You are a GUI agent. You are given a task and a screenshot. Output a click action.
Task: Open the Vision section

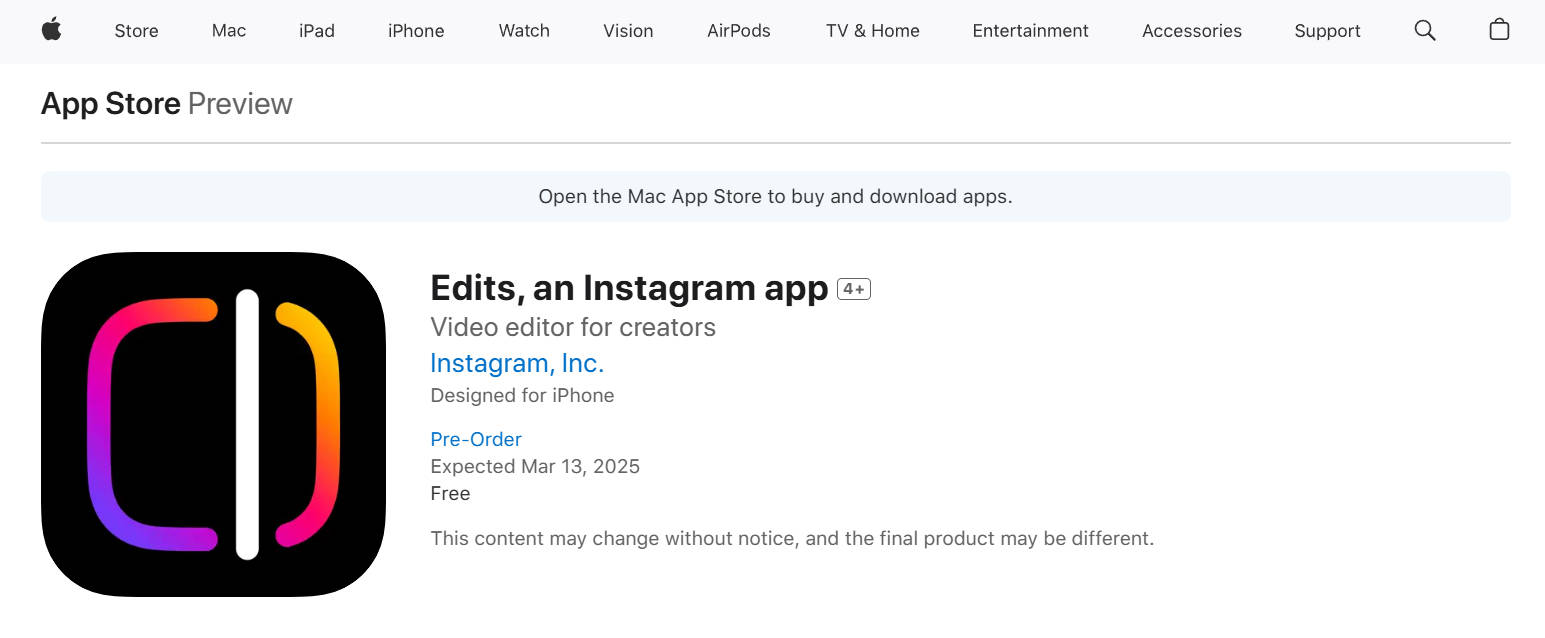click(x=628, y=31)
